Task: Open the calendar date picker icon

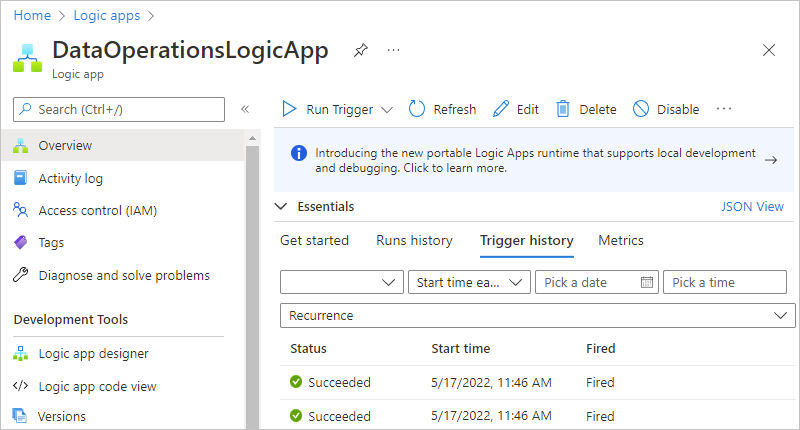Action: pyautogui.click(x=647, y=283)
